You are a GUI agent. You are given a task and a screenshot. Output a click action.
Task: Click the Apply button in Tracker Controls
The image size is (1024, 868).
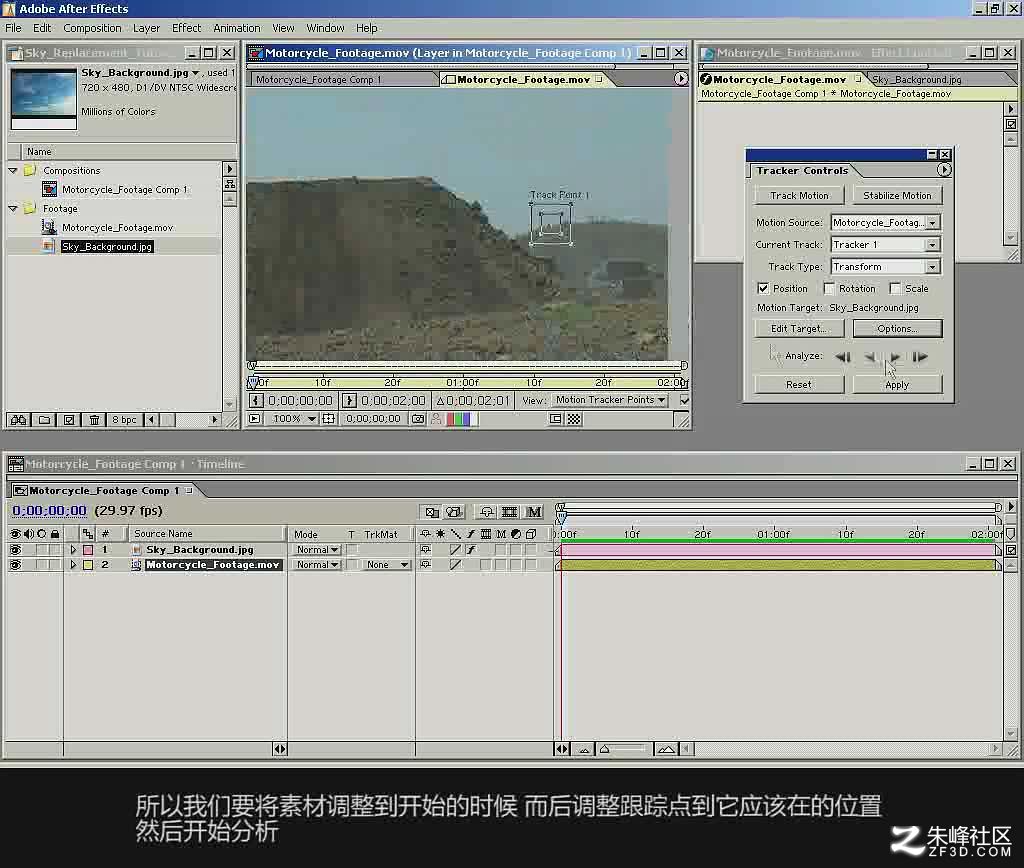[897, 385]
